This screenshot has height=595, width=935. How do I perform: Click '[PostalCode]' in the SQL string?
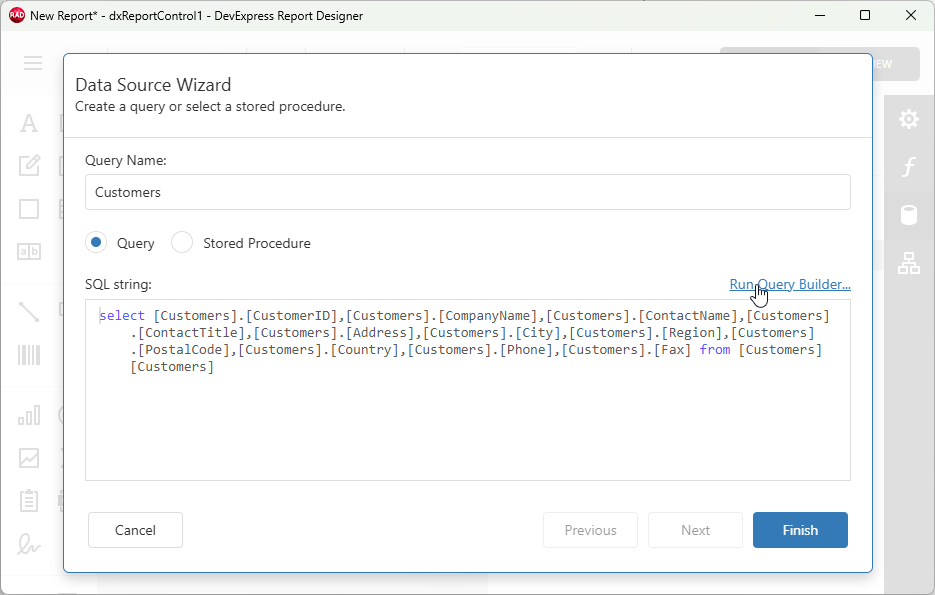(x=184, y=349)
